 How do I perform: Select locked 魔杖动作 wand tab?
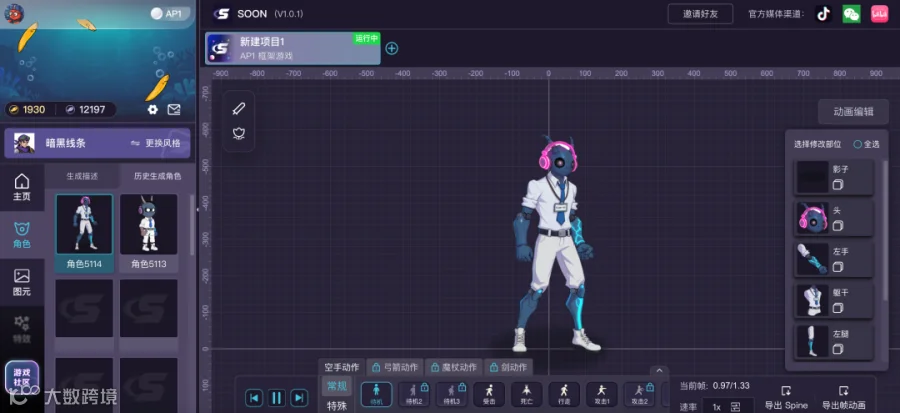(x=453, y=367)
